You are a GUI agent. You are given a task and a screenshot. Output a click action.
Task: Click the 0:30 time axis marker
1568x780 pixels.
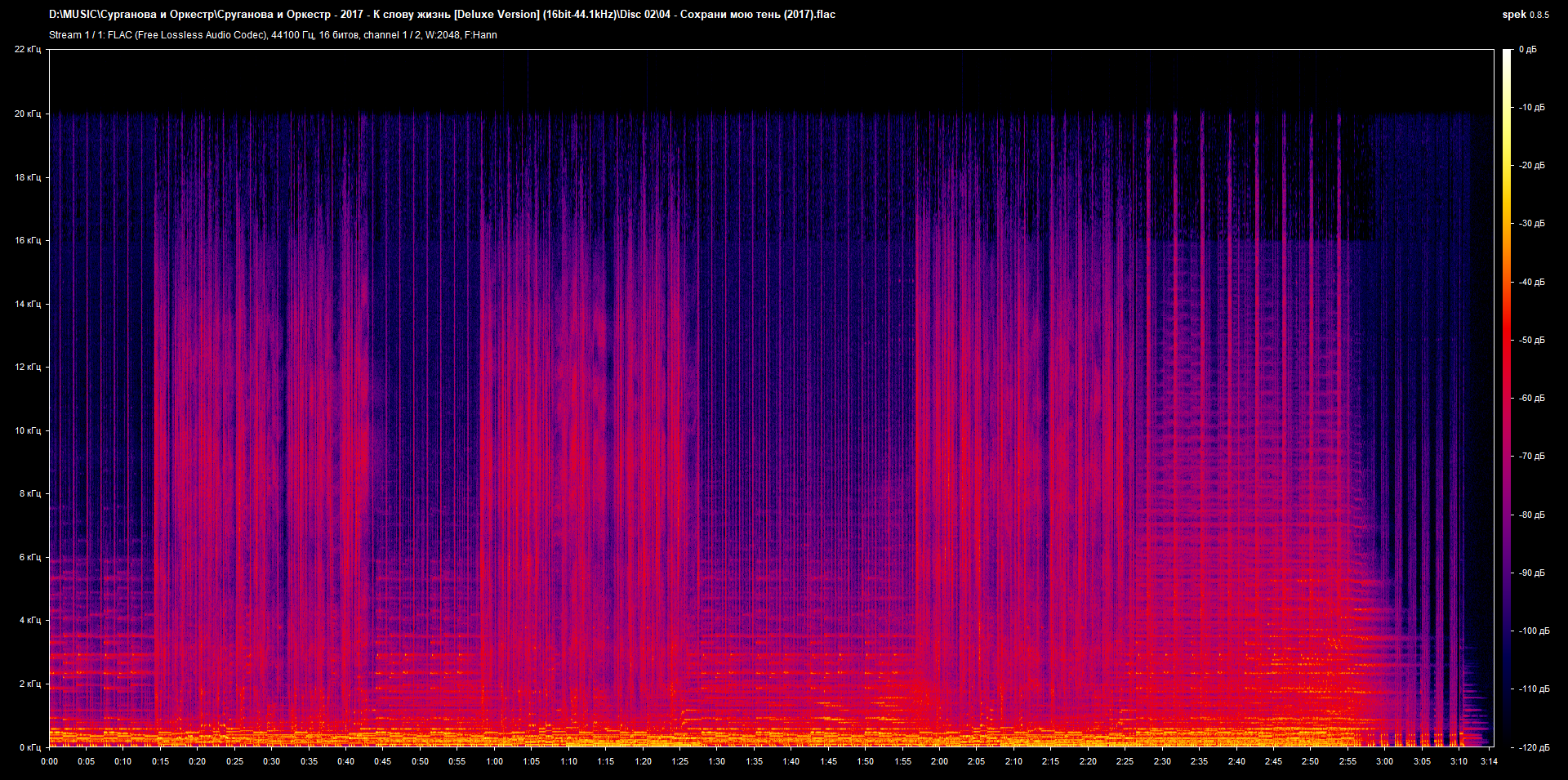coord(272,761)
